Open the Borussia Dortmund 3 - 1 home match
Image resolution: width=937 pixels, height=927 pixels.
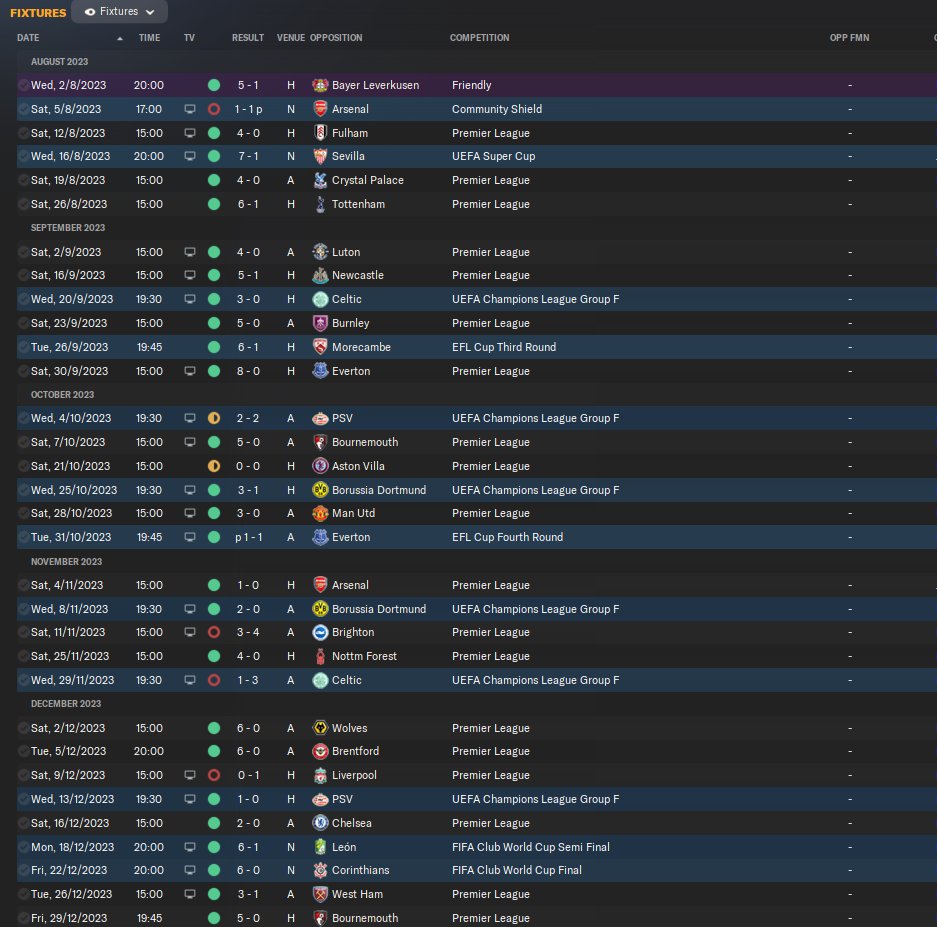pos(248,489)
